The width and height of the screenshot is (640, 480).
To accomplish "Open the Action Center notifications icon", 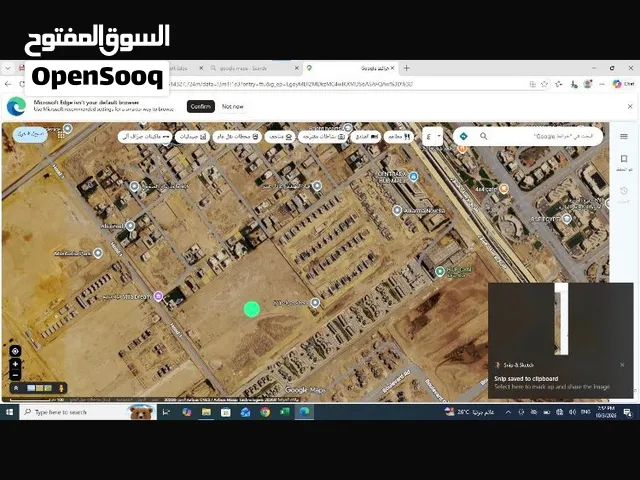I will click(x=628, y=412).
